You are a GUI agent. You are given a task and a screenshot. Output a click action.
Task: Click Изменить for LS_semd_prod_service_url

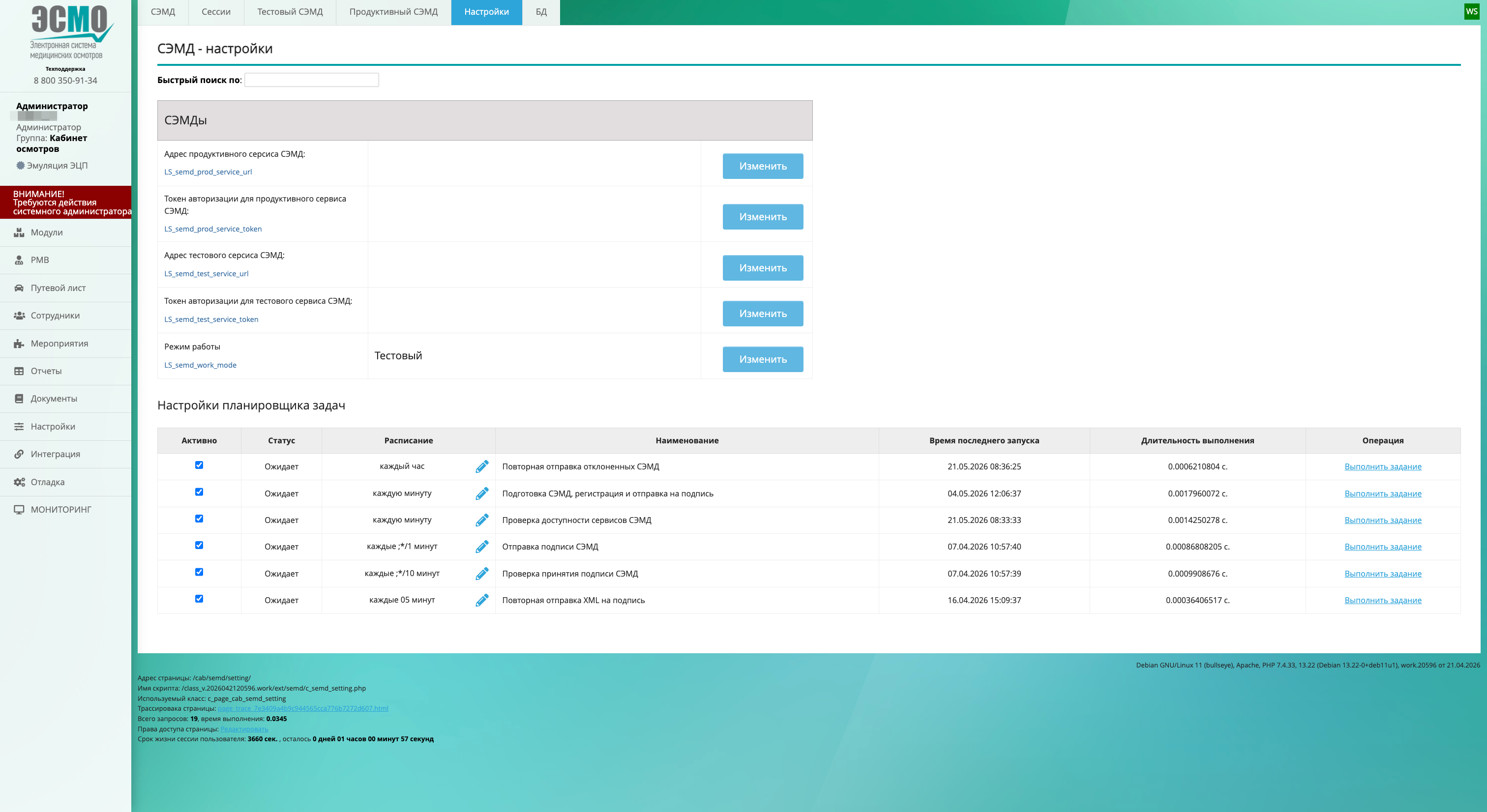point(763,166)
